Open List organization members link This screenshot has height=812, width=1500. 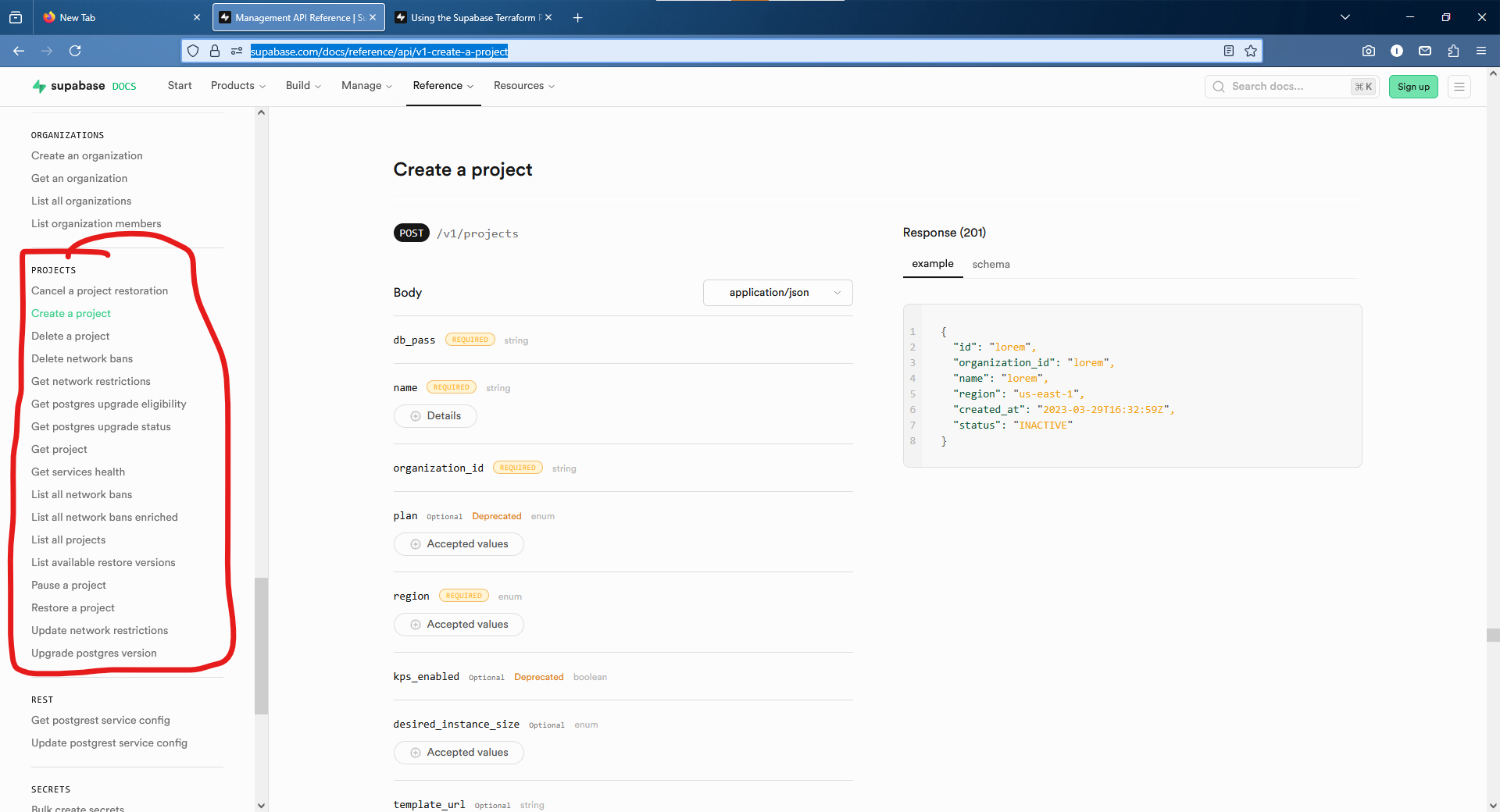tap(96, 224)
